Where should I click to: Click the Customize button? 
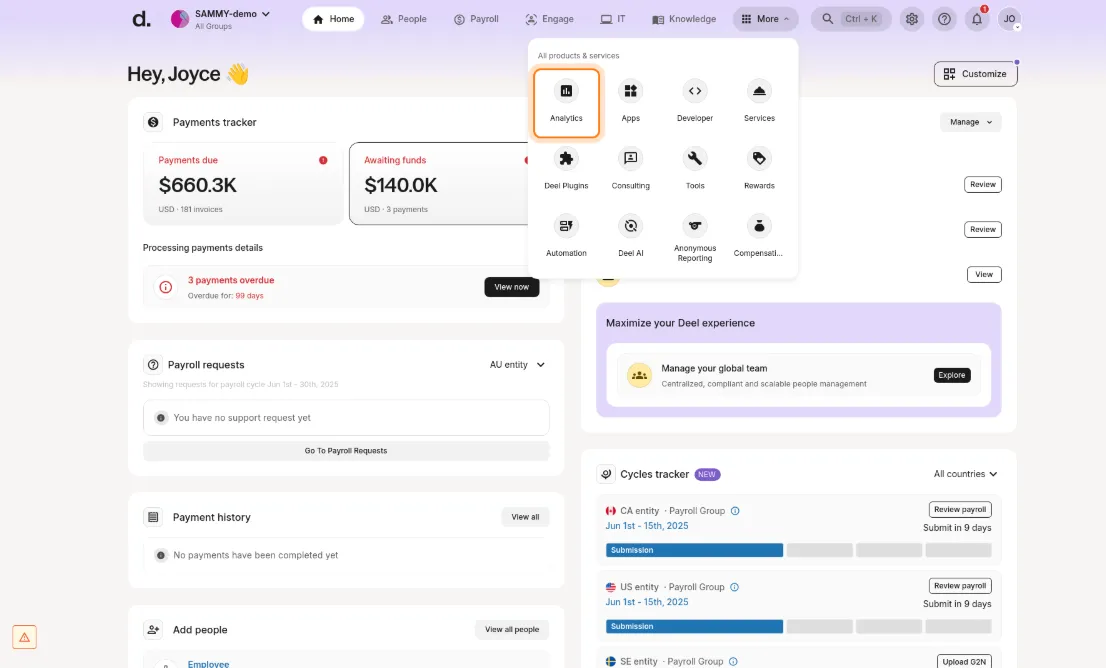tap(976, 74)
